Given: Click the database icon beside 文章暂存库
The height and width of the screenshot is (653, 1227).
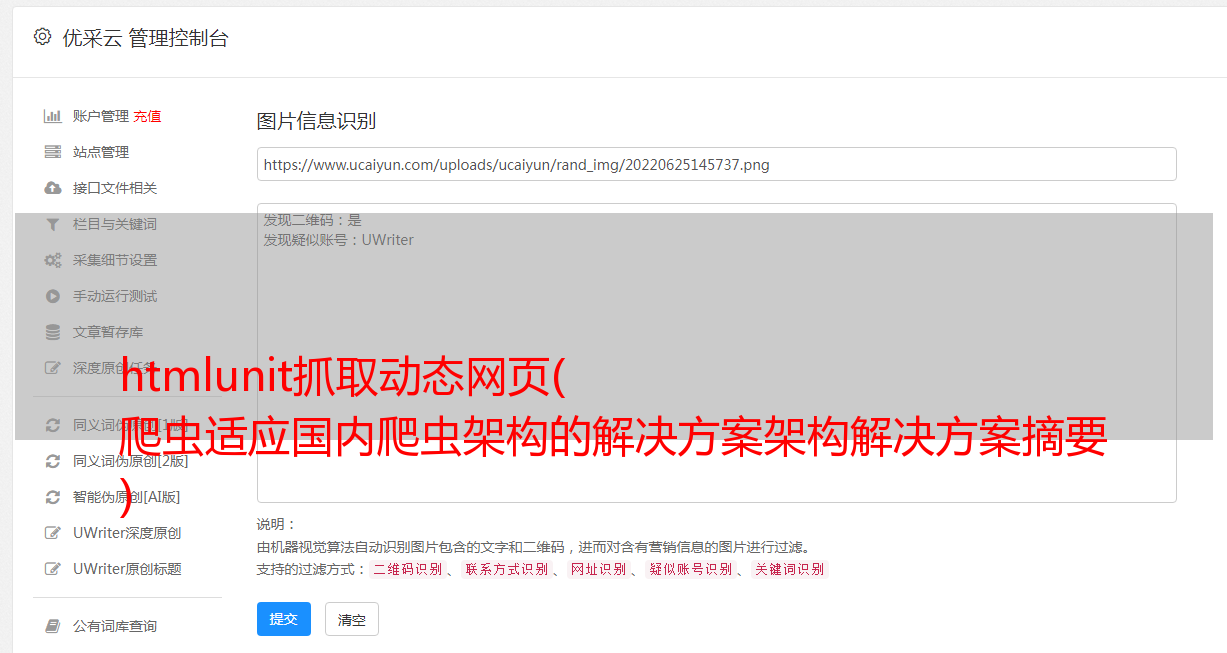Looking at the screenshot, I should click(53, 332).
